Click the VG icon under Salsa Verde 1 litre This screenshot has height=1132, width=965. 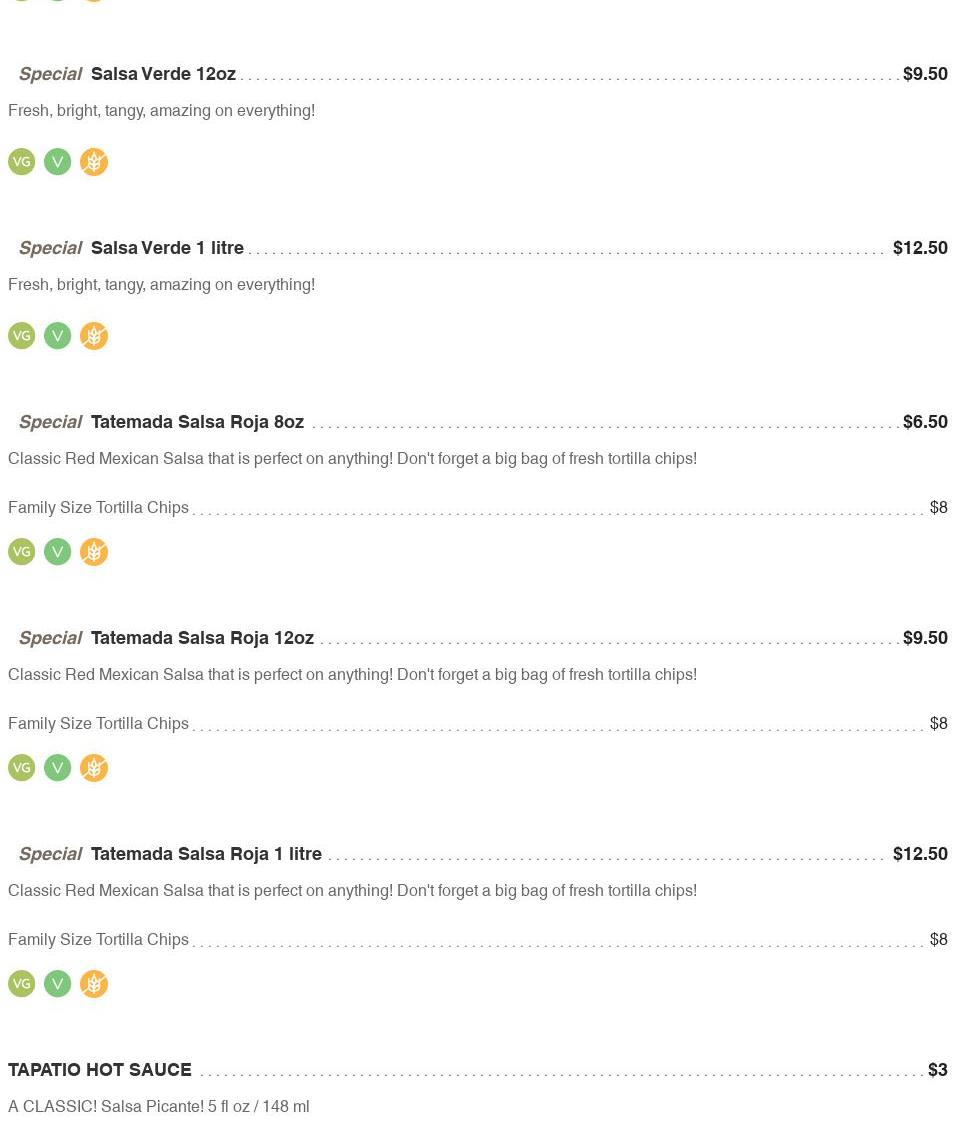point(21,336)
